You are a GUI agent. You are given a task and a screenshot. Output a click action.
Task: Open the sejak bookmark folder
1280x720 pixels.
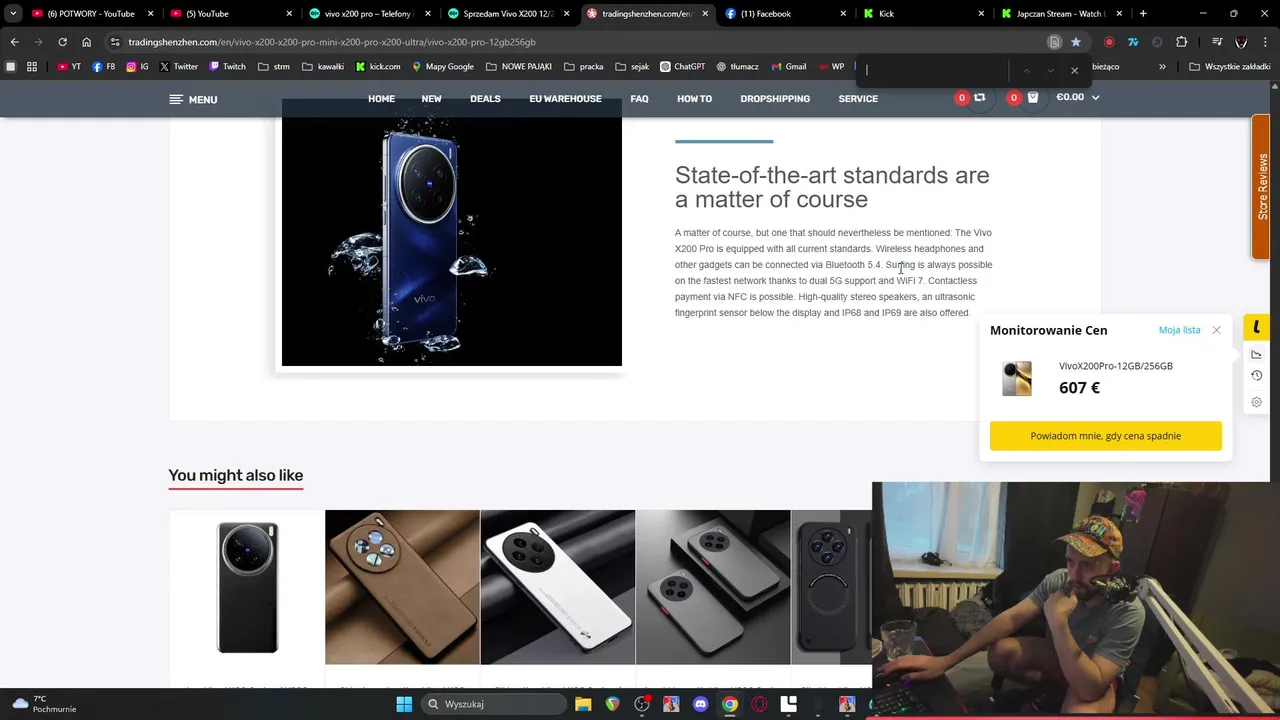(632, 67)
